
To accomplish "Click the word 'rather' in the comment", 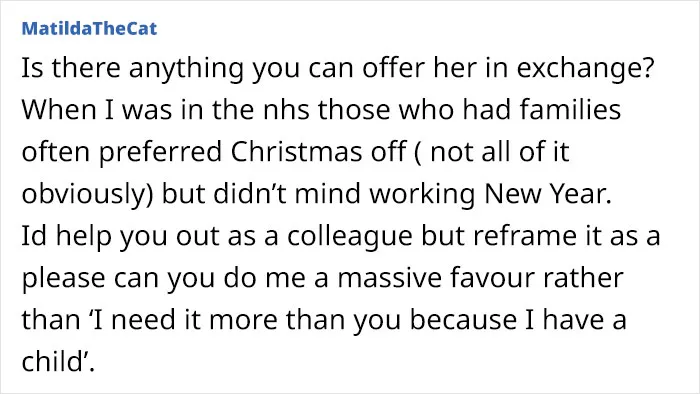I will pos(583,278).
